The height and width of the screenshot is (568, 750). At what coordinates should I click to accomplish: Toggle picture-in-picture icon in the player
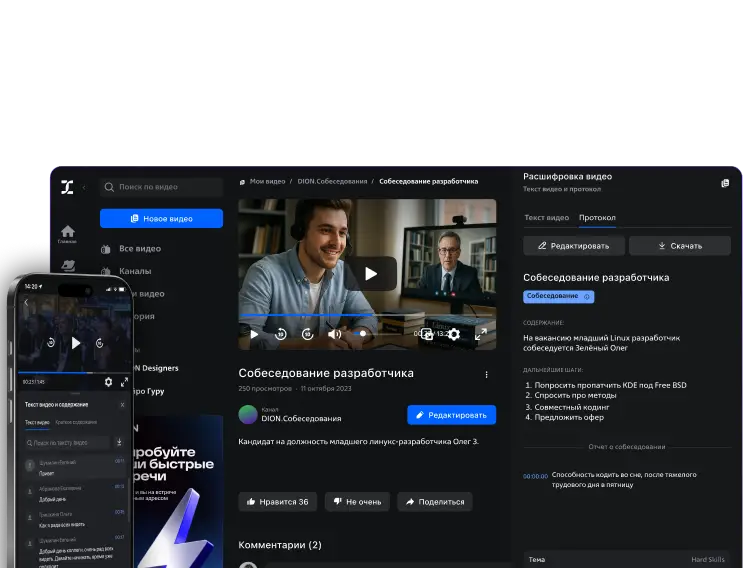[427, 334]
